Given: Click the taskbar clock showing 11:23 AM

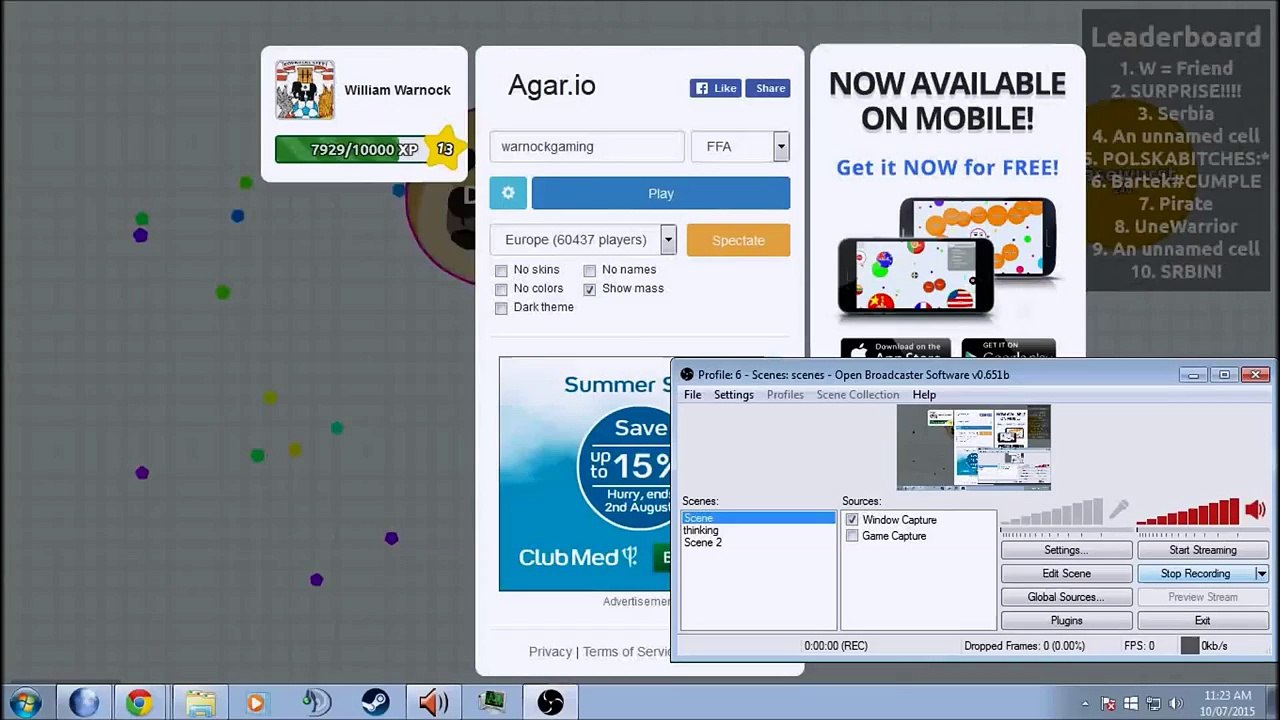Looking at the screenshot, I should 1228,703.
